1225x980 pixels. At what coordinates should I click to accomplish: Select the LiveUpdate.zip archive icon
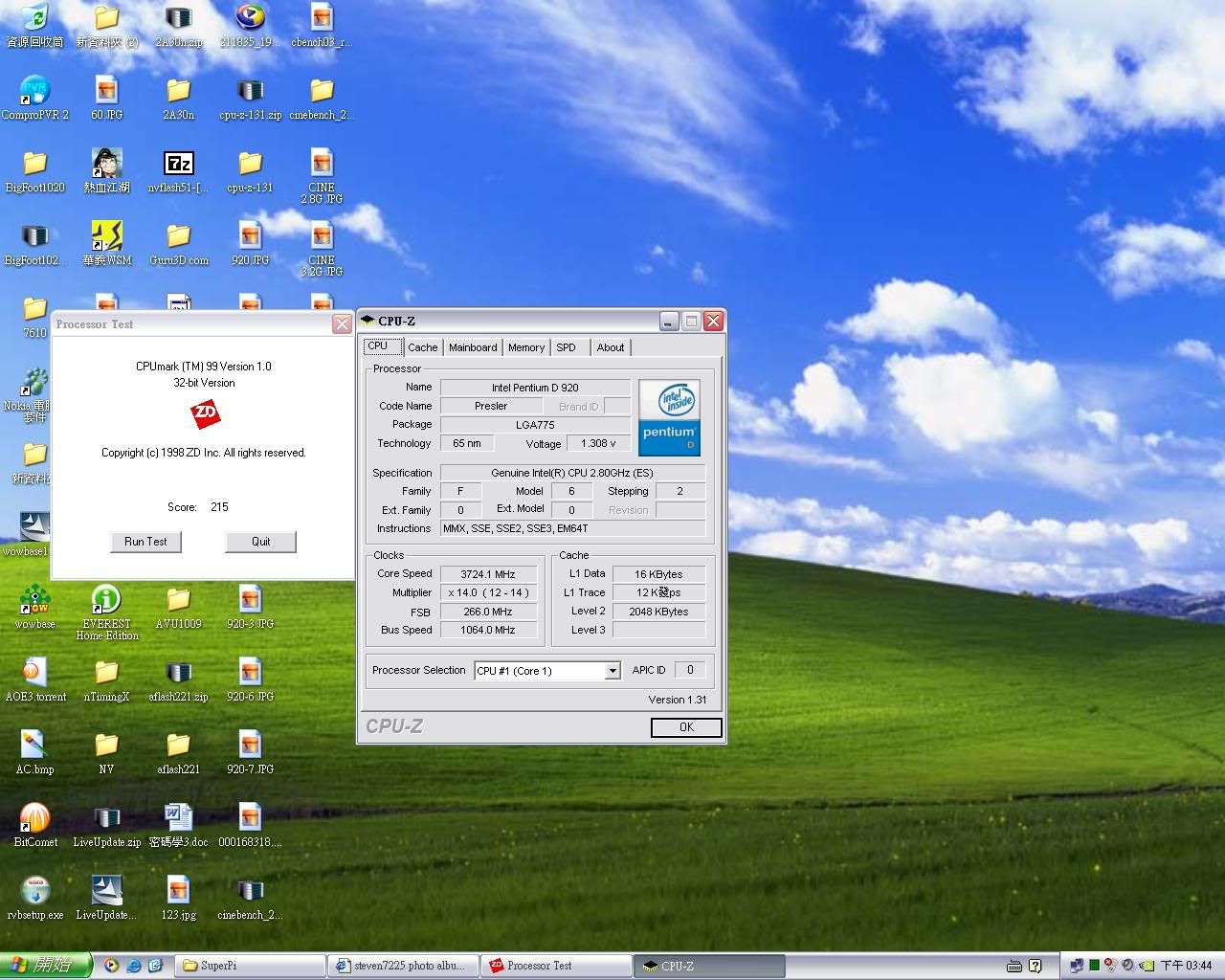coord(106,825)
